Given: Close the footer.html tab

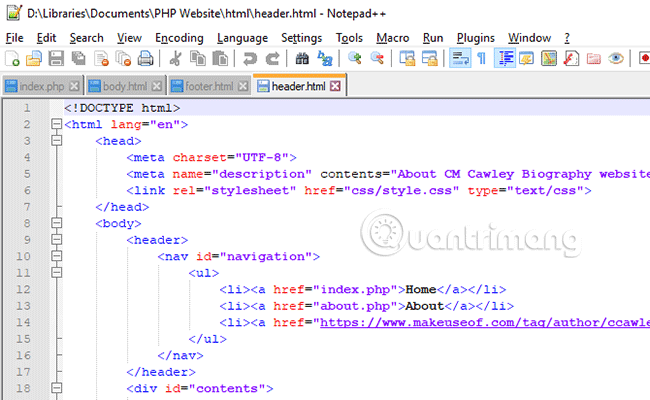Looking at the screenshot, I should (243, 86).
